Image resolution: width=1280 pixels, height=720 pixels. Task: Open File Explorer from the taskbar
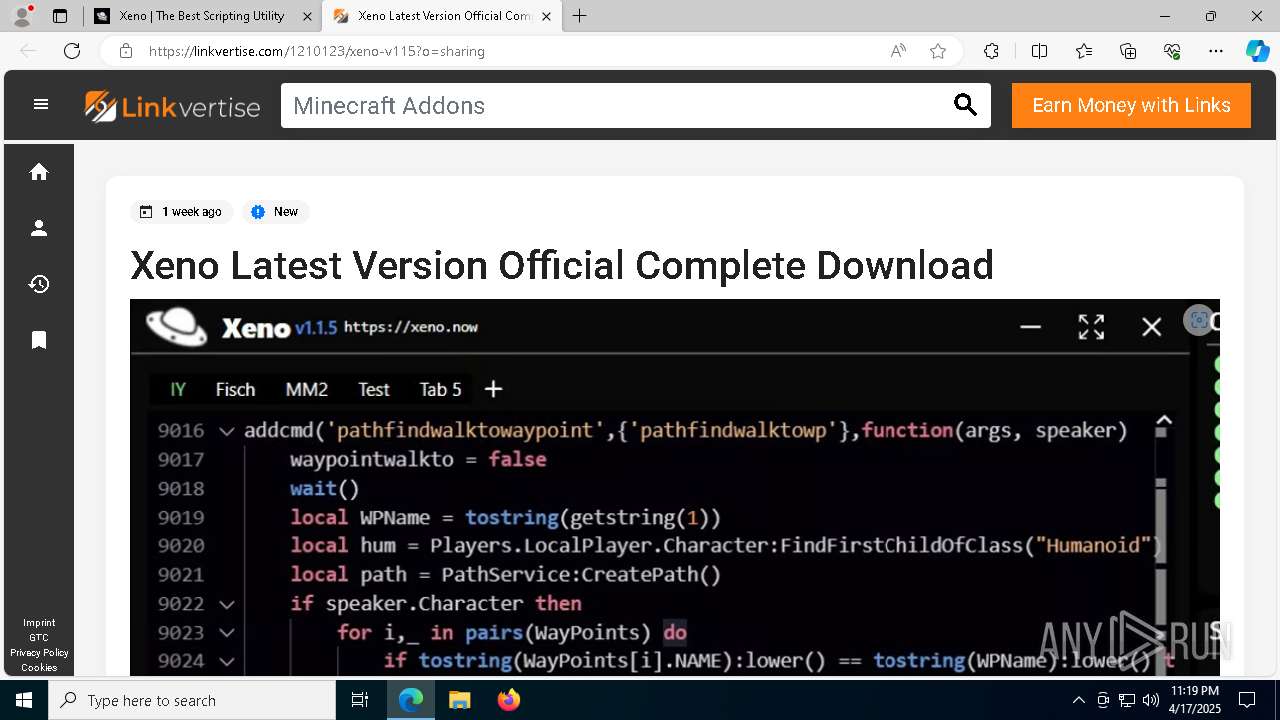point(459,700)
